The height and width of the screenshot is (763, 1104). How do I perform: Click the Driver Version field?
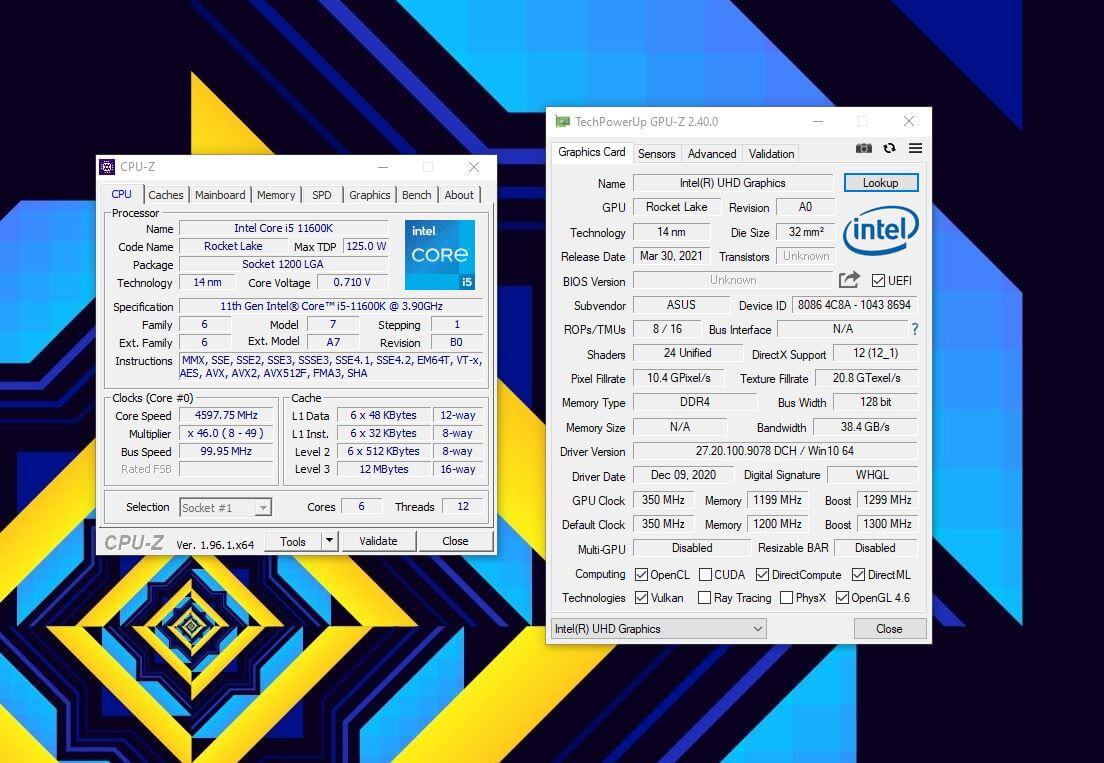point(775,450)
